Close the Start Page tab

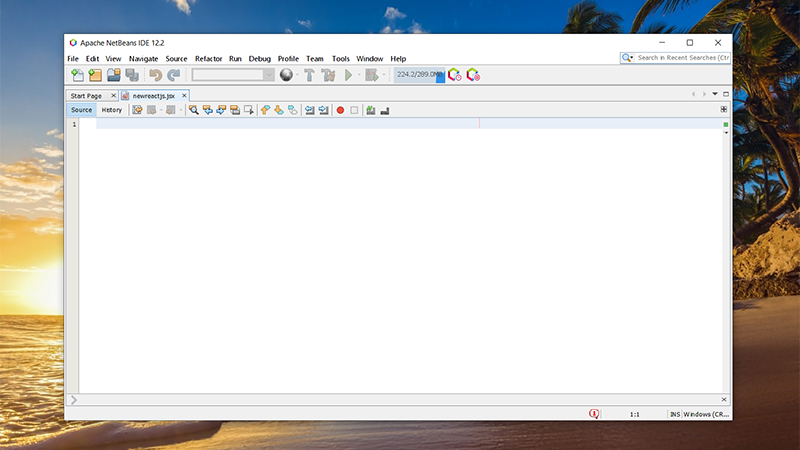113,95
